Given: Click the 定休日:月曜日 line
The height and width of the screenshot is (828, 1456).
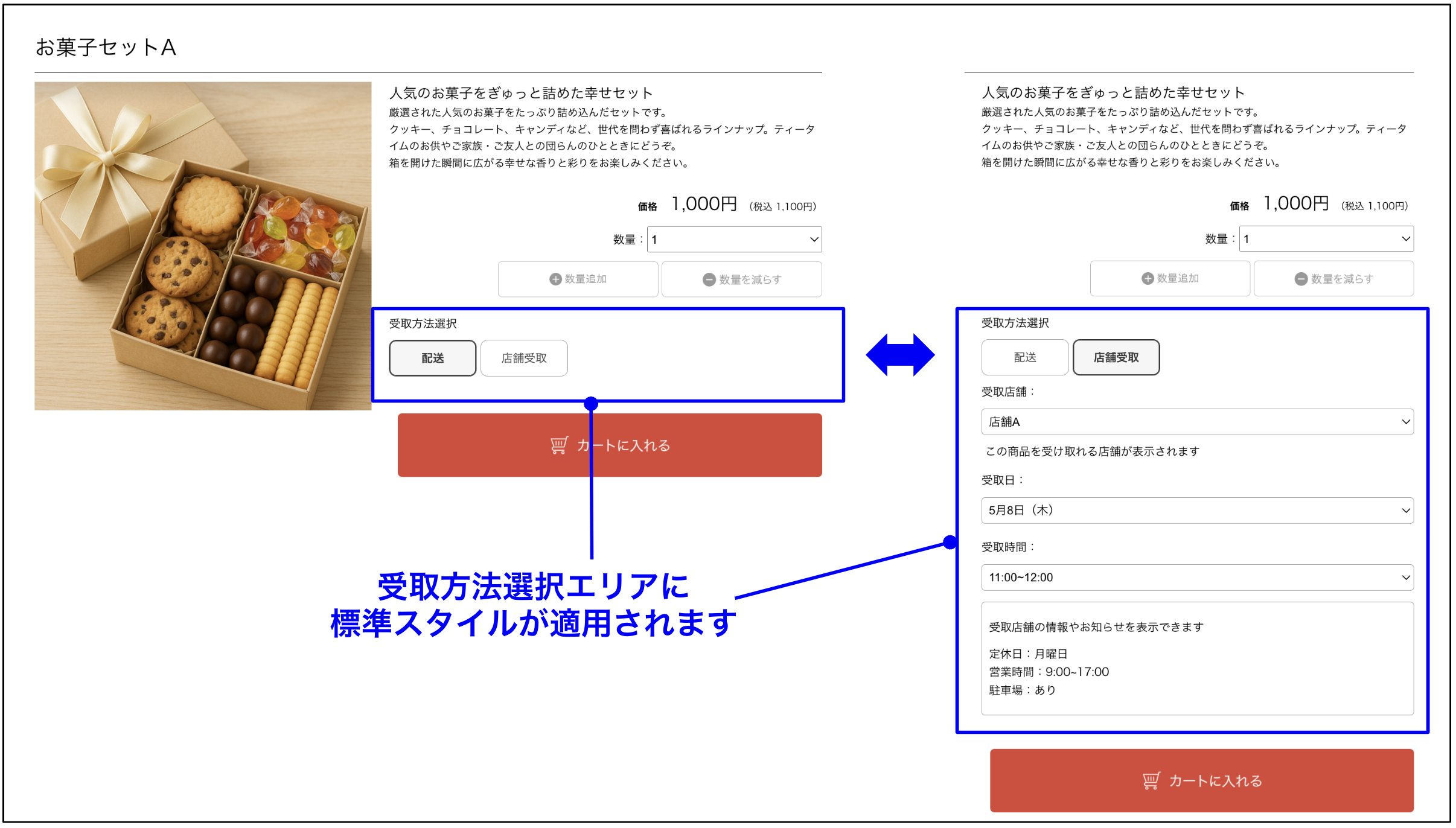Looking at the screenshot, I should click(1029, 654).
